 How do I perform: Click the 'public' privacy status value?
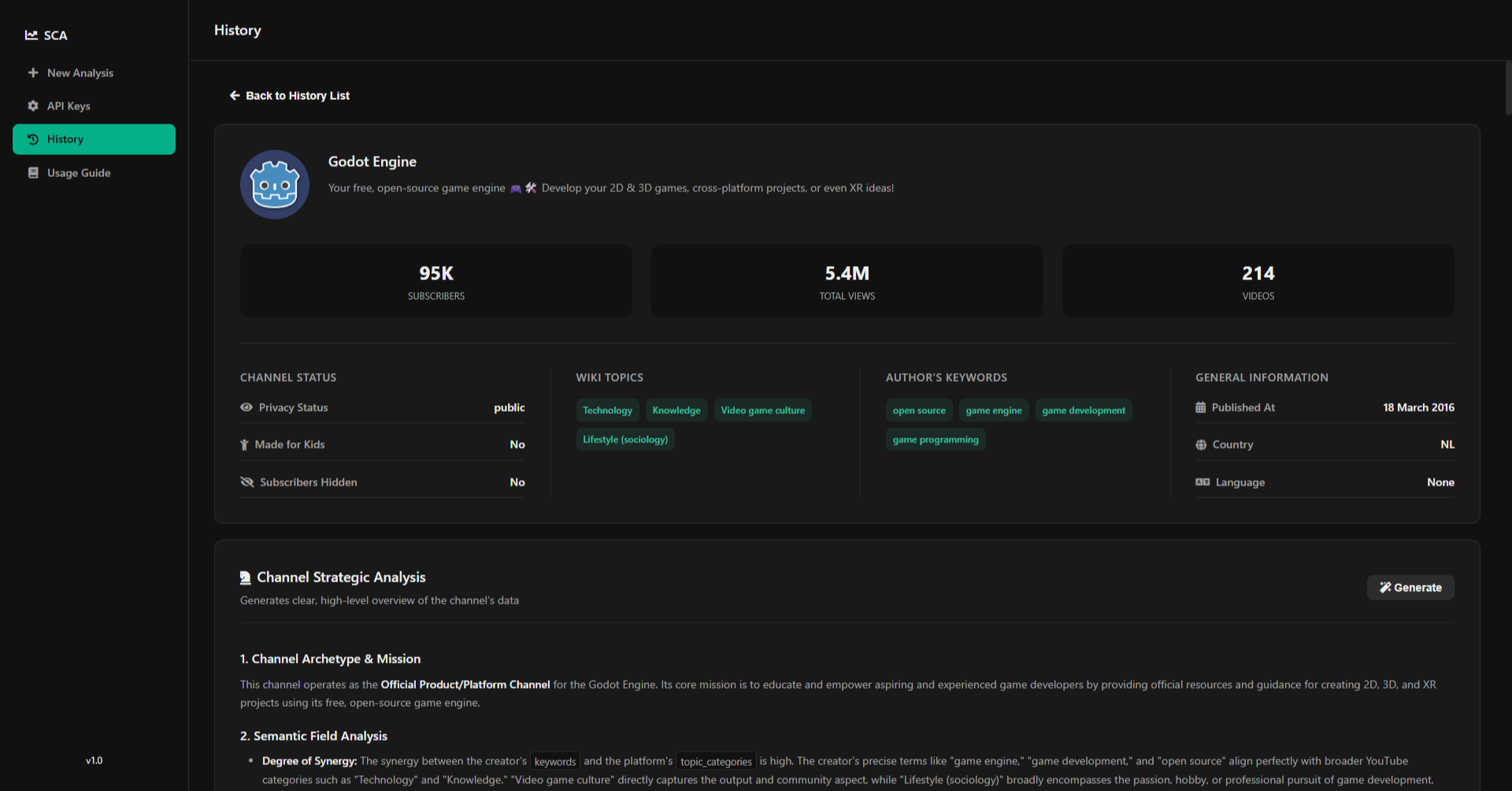tap(510, 407)
